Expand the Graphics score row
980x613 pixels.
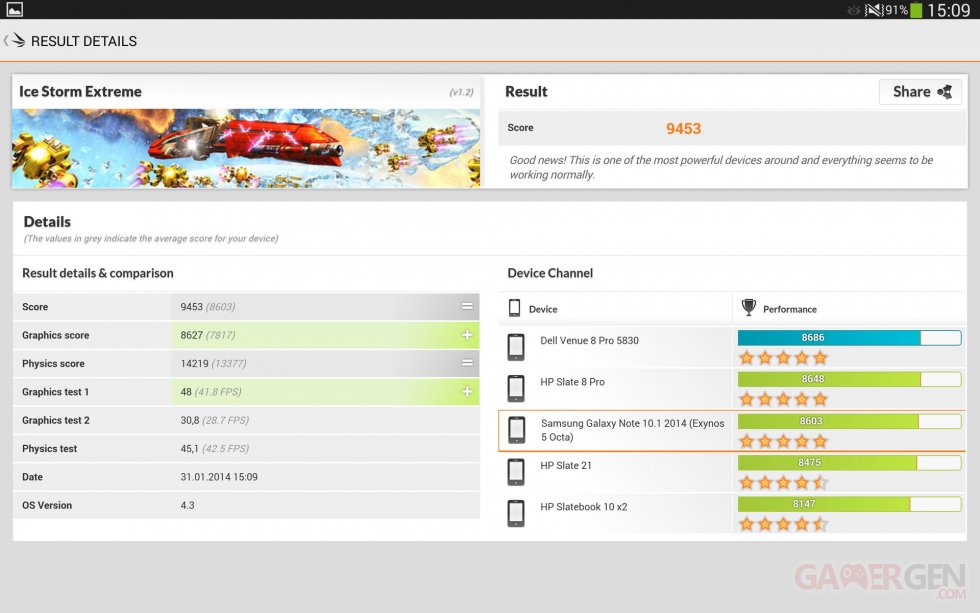[x=466, y=335]
